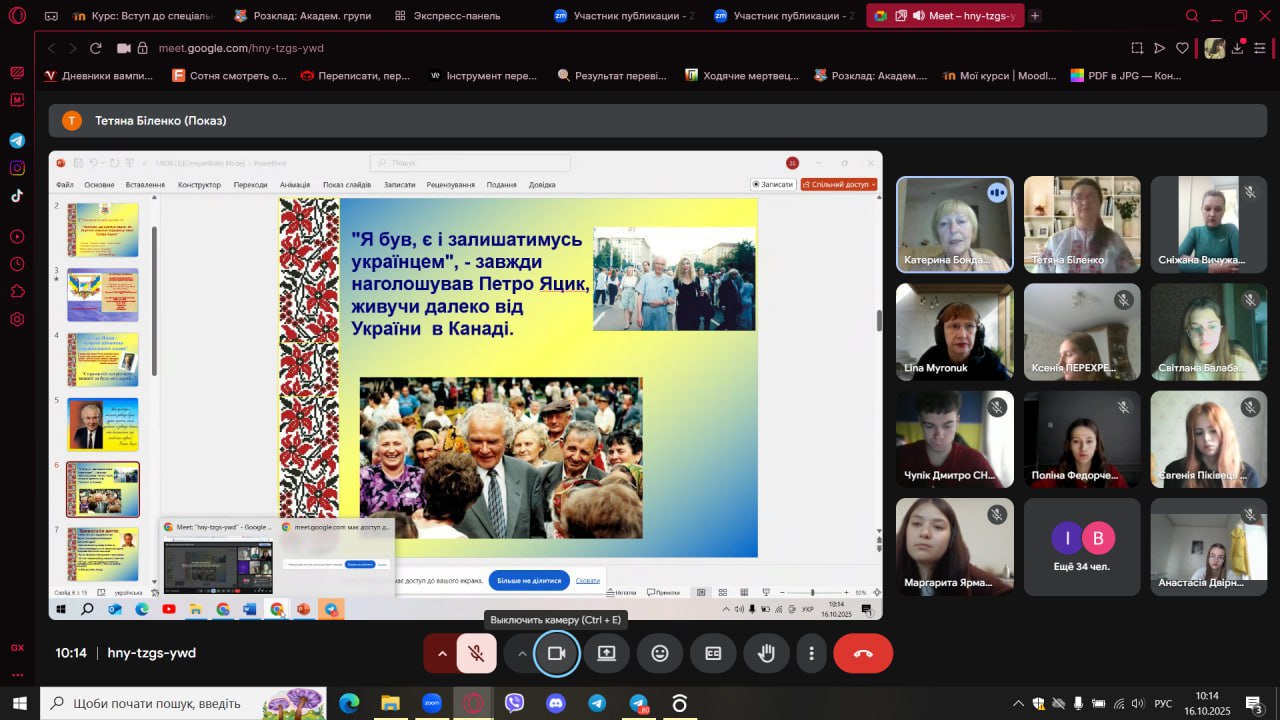Open Telegram in the Opera sidebar
1280x720 pixels.
click(x=17, y=141)
